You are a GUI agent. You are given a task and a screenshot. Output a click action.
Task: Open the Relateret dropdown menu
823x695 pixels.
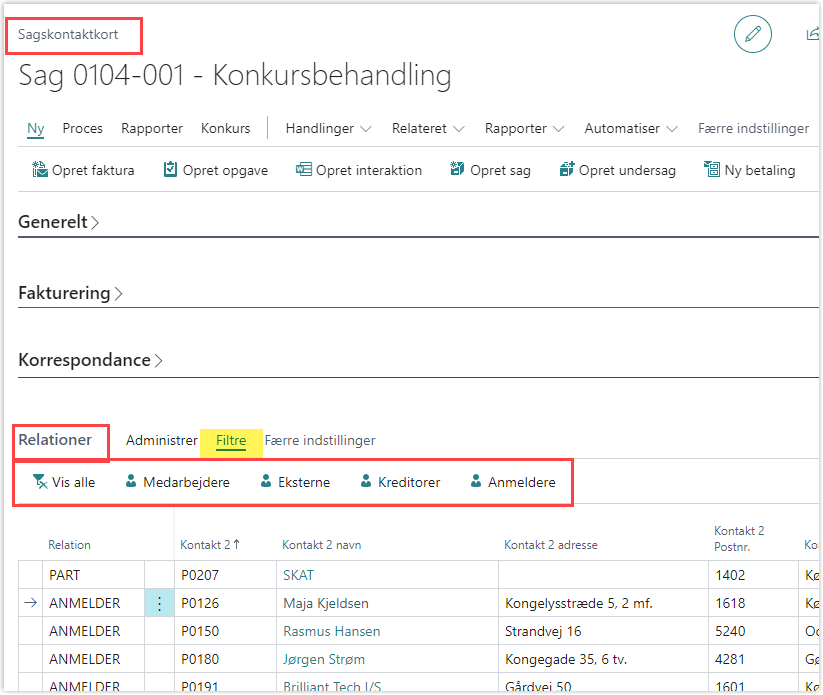pos(428,129)
